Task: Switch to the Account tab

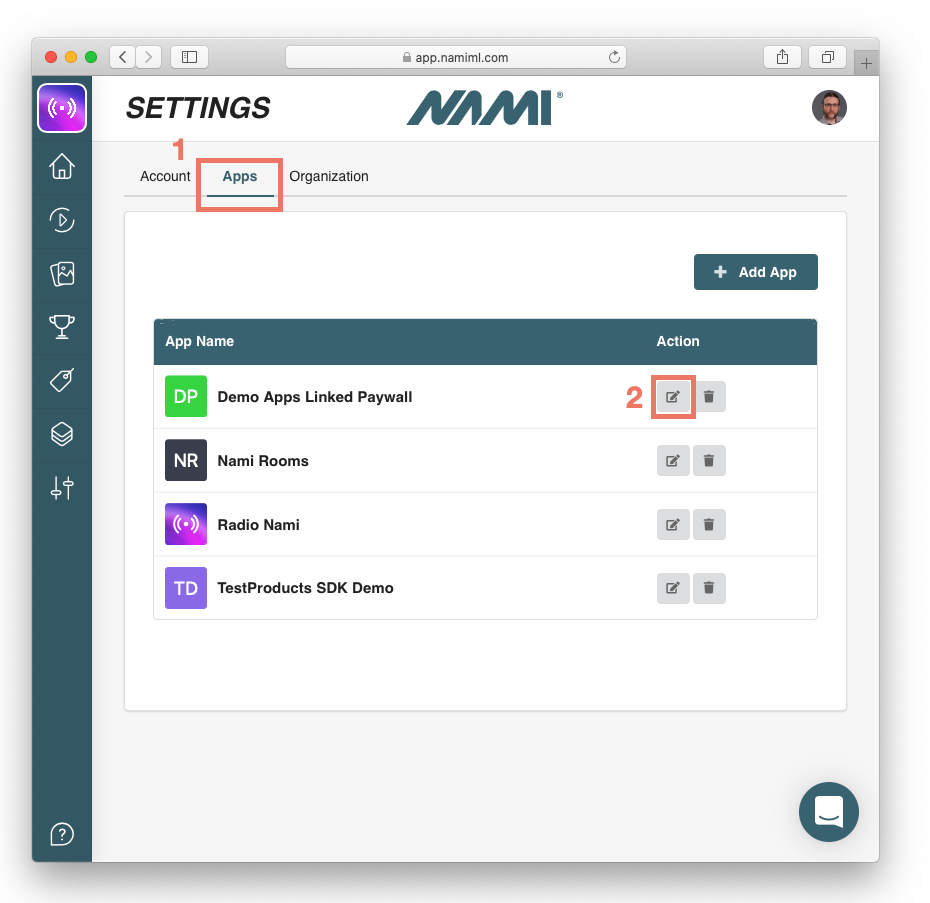Action: 165,176
